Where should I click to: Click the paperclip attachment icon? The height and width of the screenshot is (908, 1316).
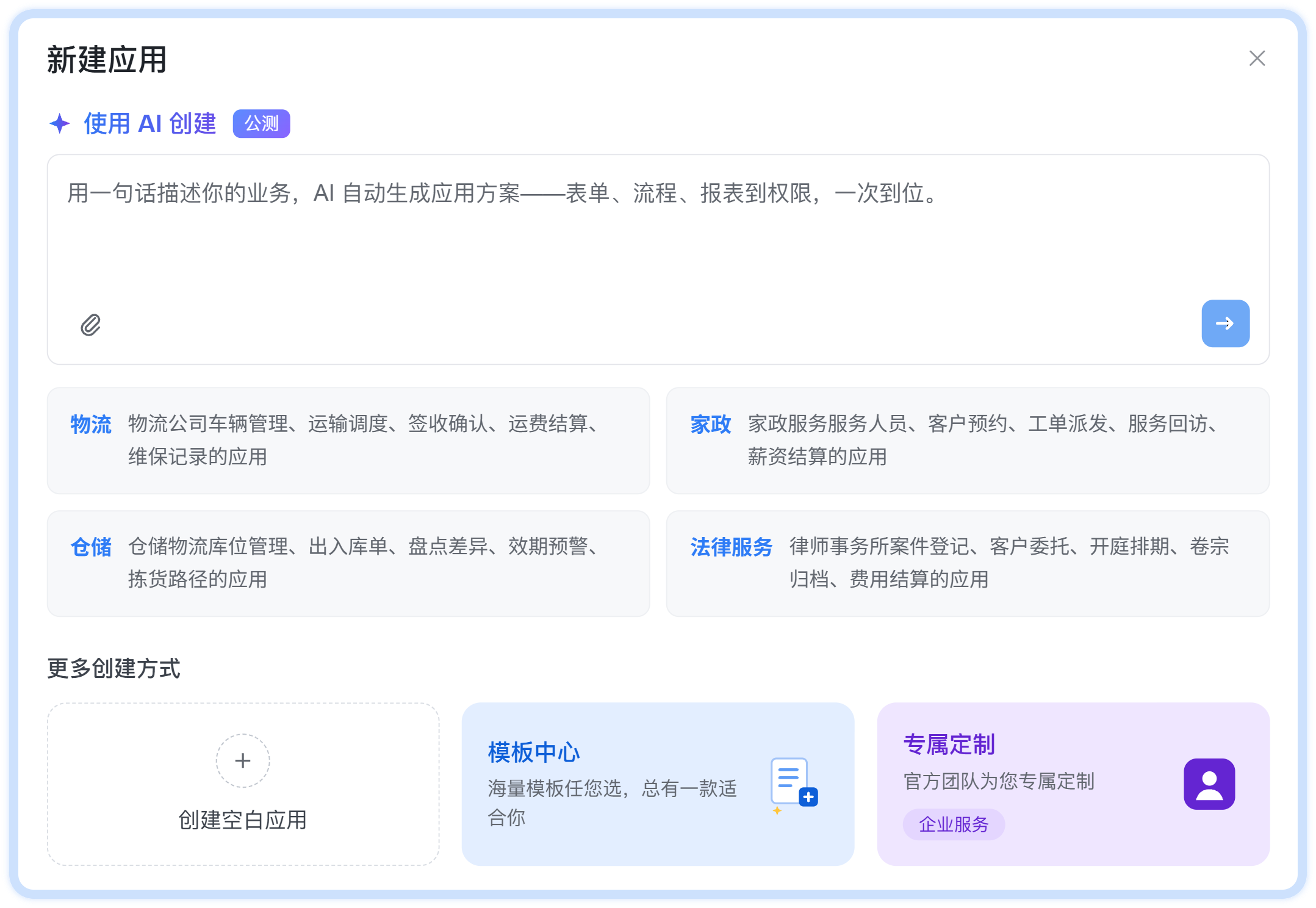tap(90, 325)
